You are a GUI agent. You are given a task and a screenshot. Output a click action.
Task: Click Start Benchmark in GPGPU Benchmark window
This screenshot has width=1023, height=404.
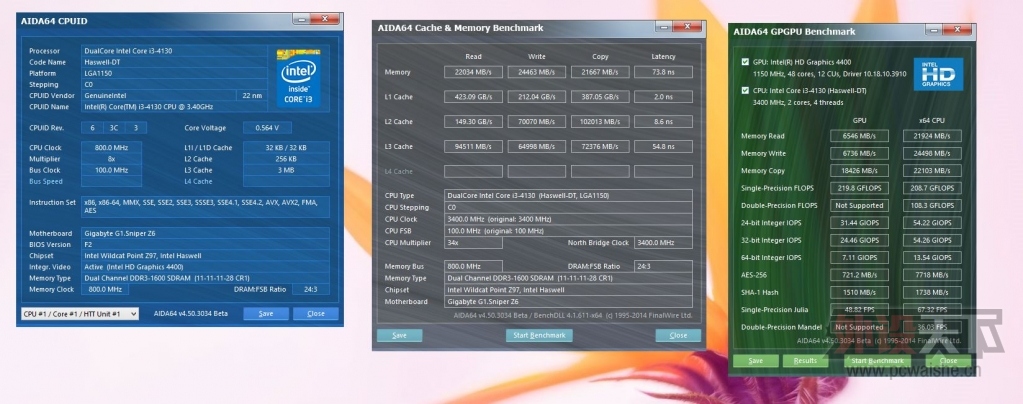tap(878, 360)
